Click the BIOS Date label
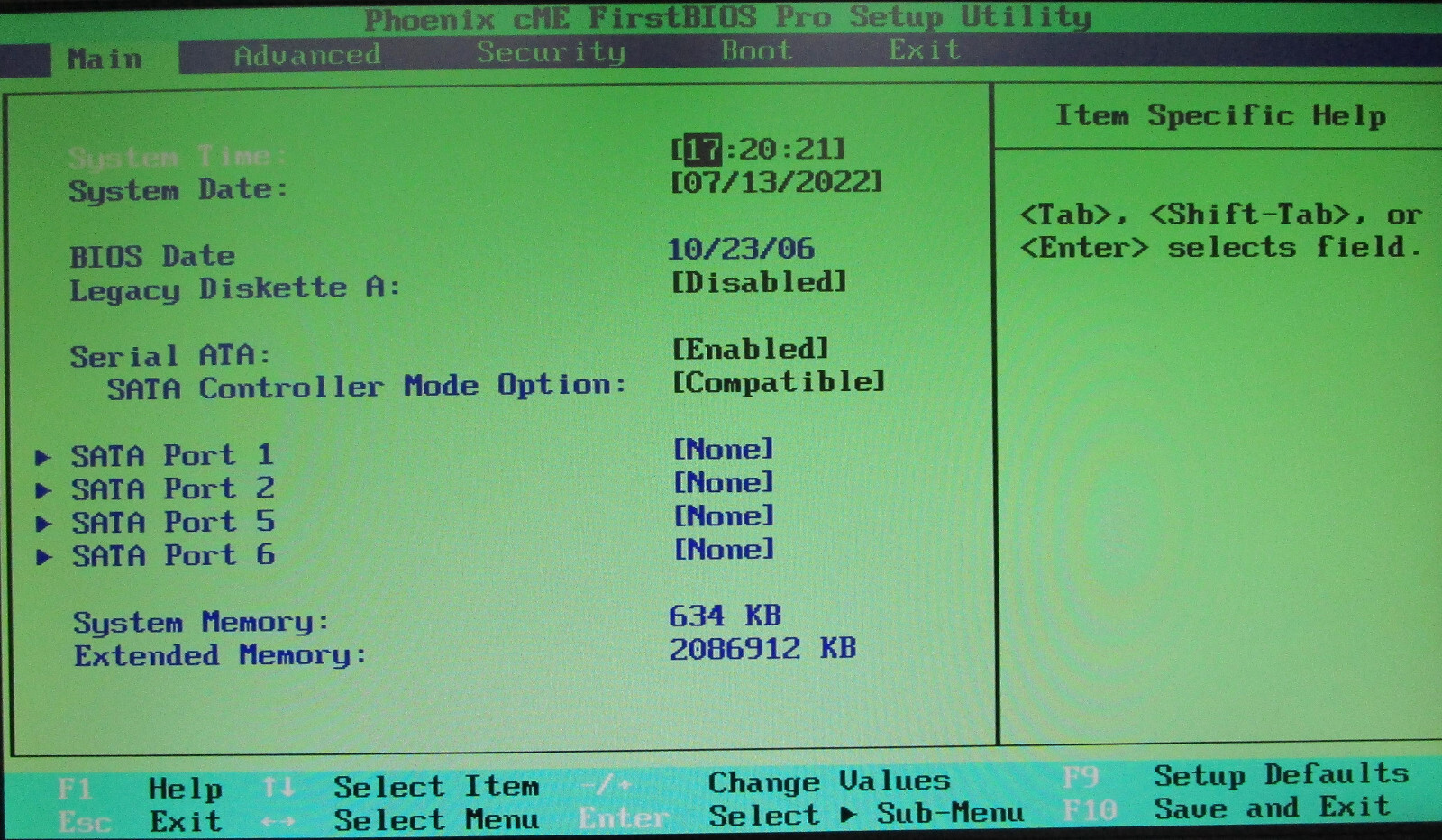This screenshot has height=840, width=1442. click(152, 257)
